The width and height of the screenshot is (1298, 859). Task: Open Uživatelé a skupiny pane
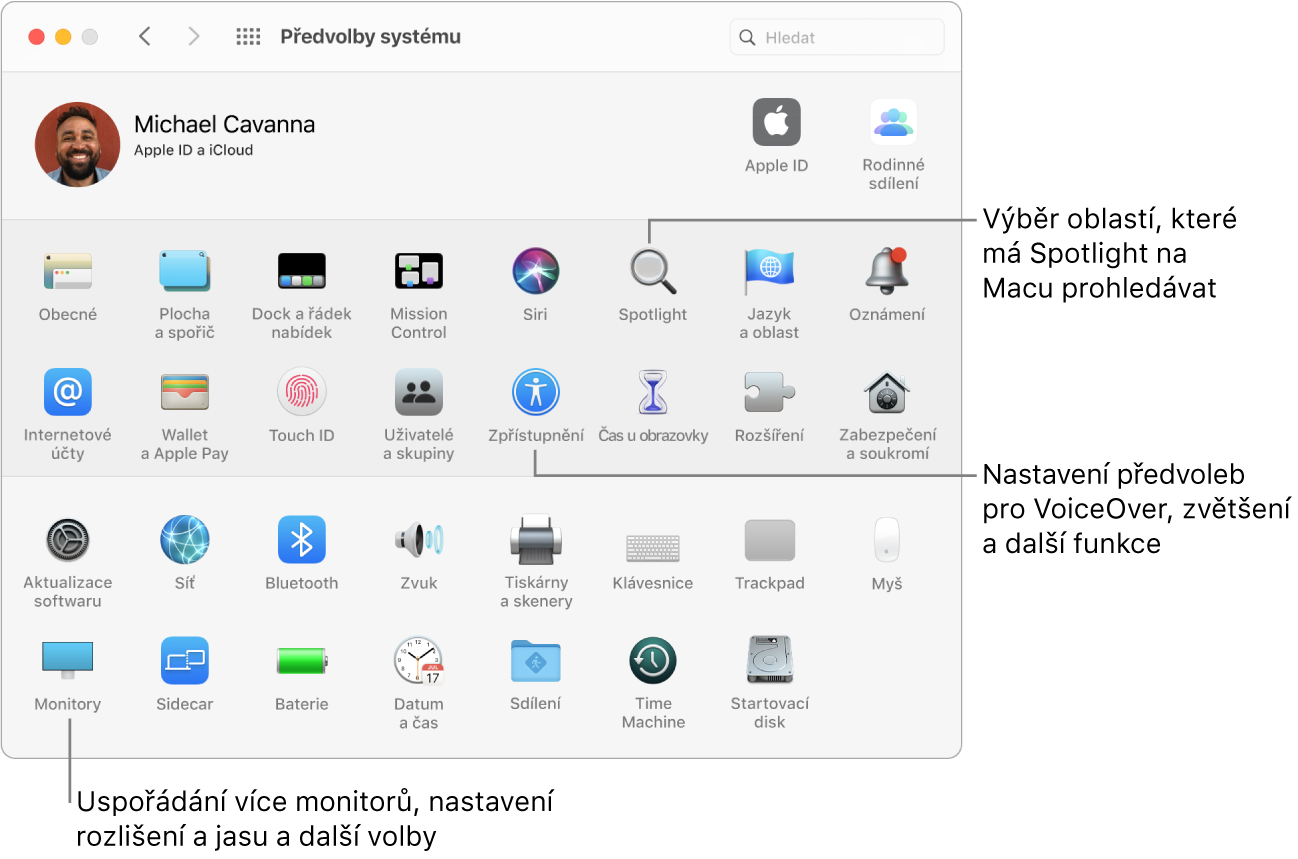tap(419, 392)
